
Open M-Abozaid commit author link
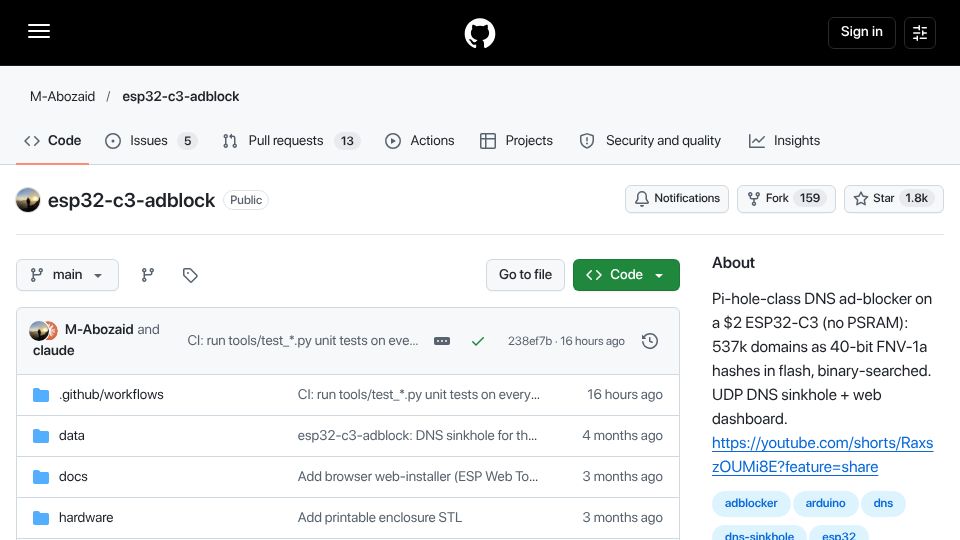99,329
